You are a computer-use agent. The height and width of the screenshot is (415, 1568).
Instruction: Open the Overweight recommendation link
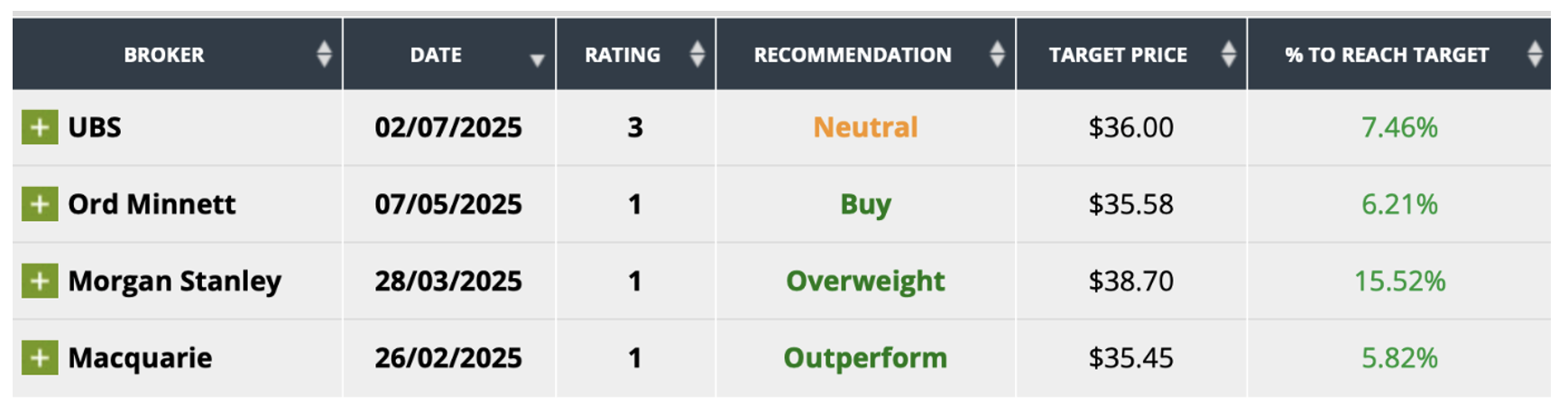(x=865, y=281)
